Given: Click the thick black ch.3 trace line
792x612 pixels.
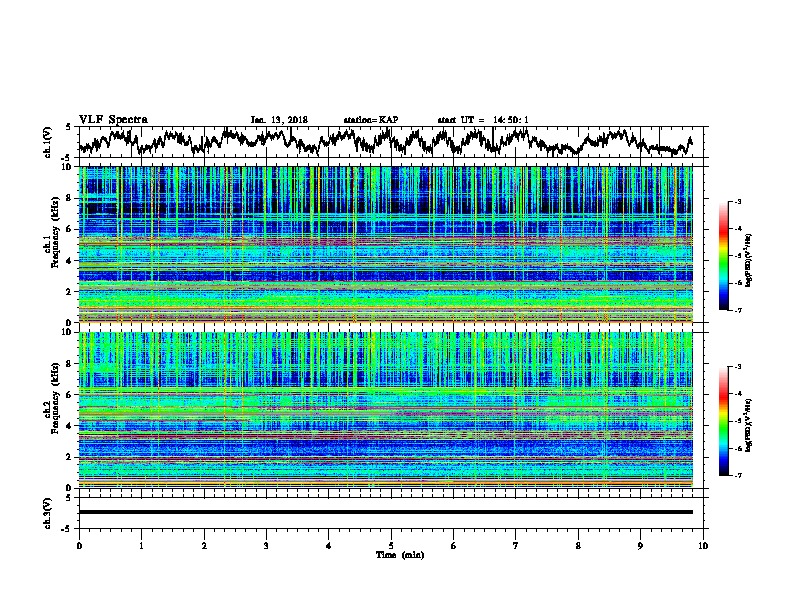Looking at the screenshot, I should pyautogui.click(x=385, y=512).
